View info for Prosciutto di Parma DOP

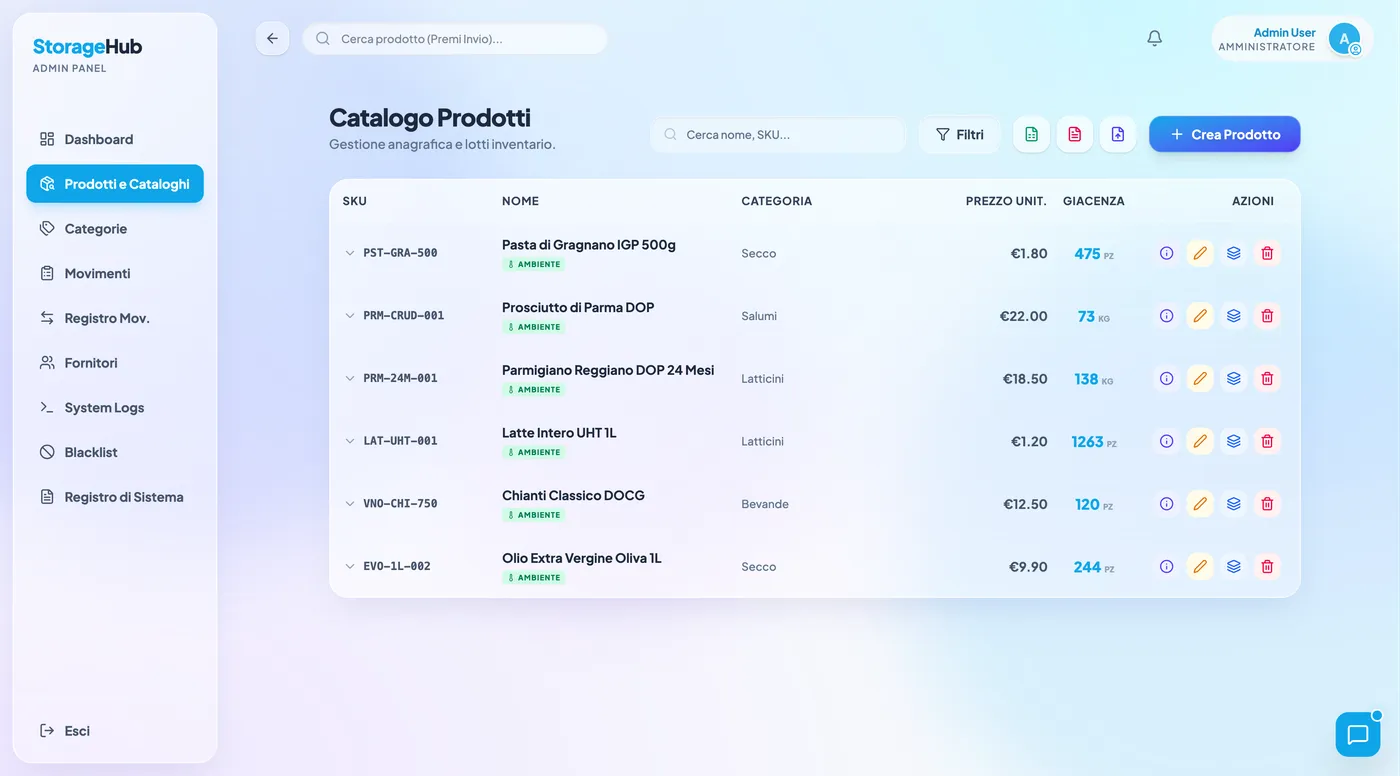[x=1166, y=316]
